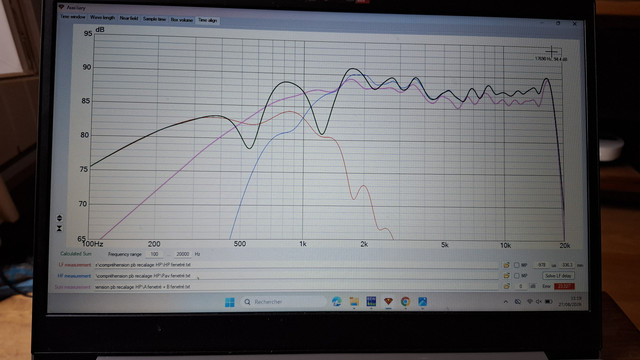Image resolution: width=640 pixels, height=360 pixels.
Task: Click the Wi-Fi tray icon
Action: [529, 302]
